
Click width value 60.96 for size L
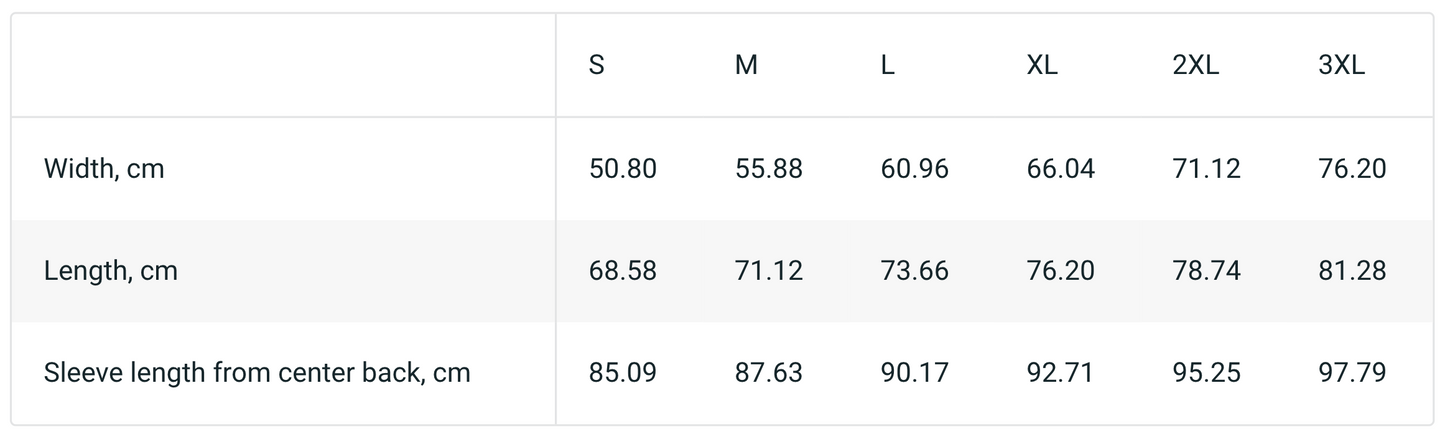[x=915, y=169]
